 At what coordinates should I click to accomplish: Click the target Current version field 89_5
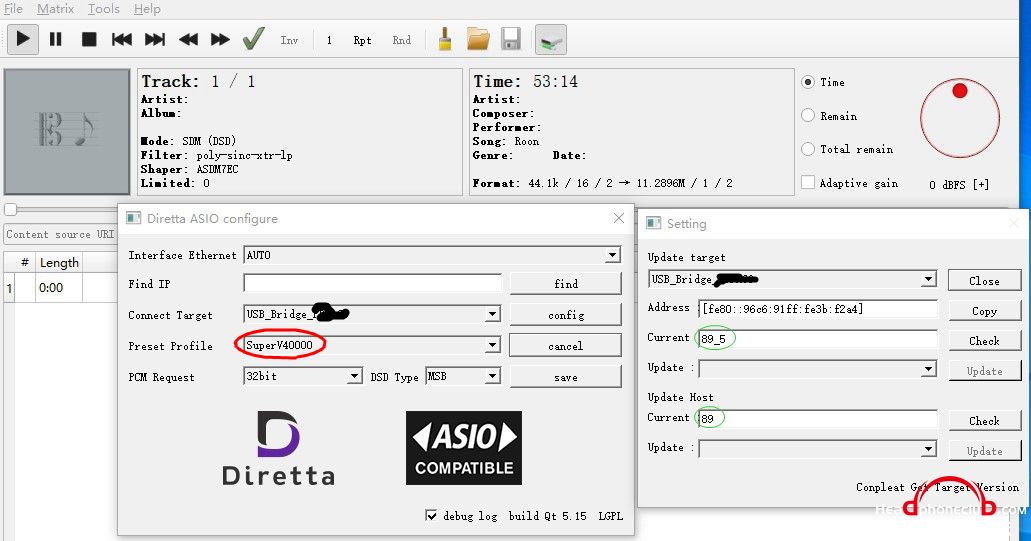(818, 339)
